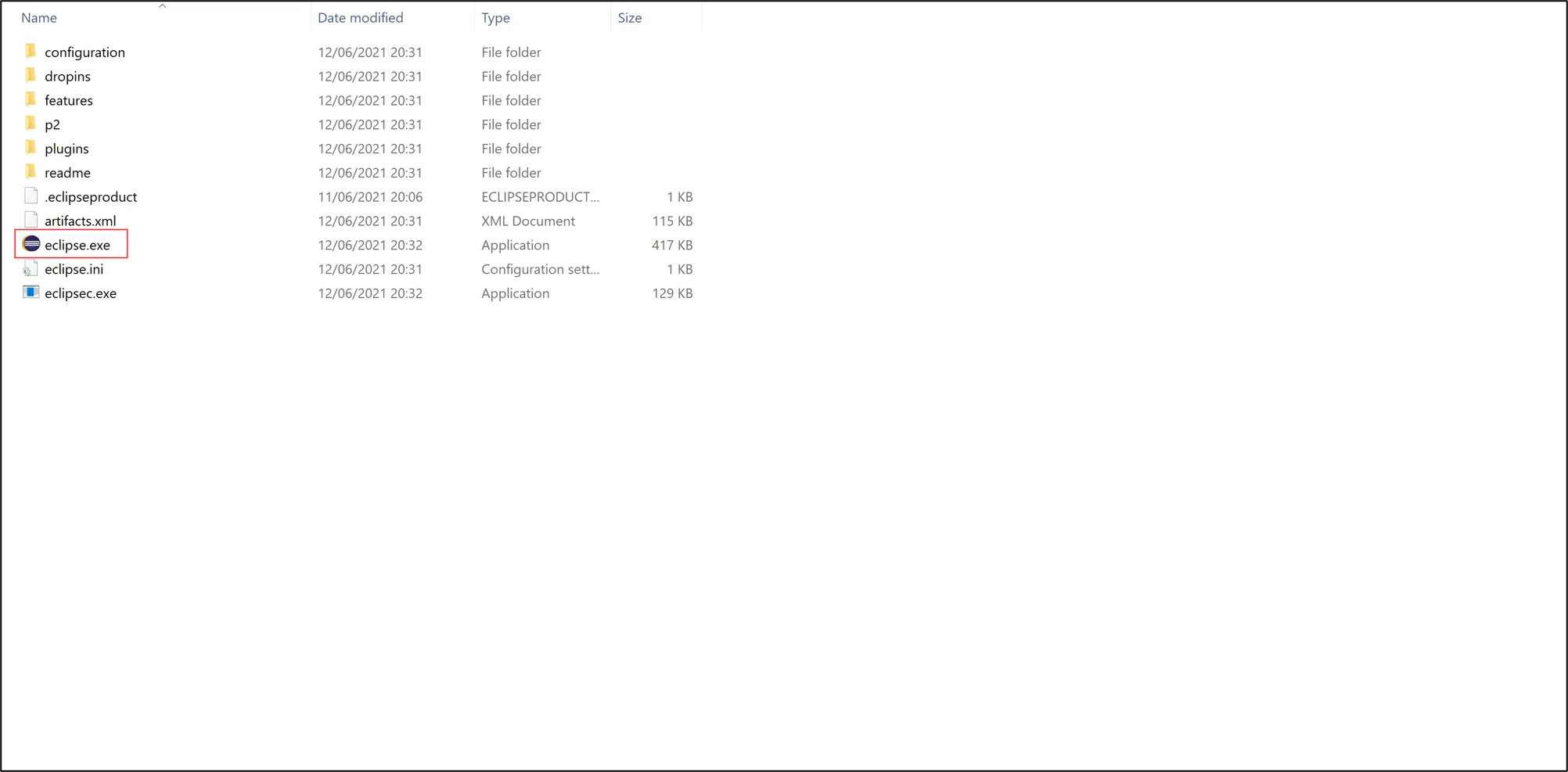Select the plugins folder name
The height and width of the screenshot is (772, 1568).
67,149
